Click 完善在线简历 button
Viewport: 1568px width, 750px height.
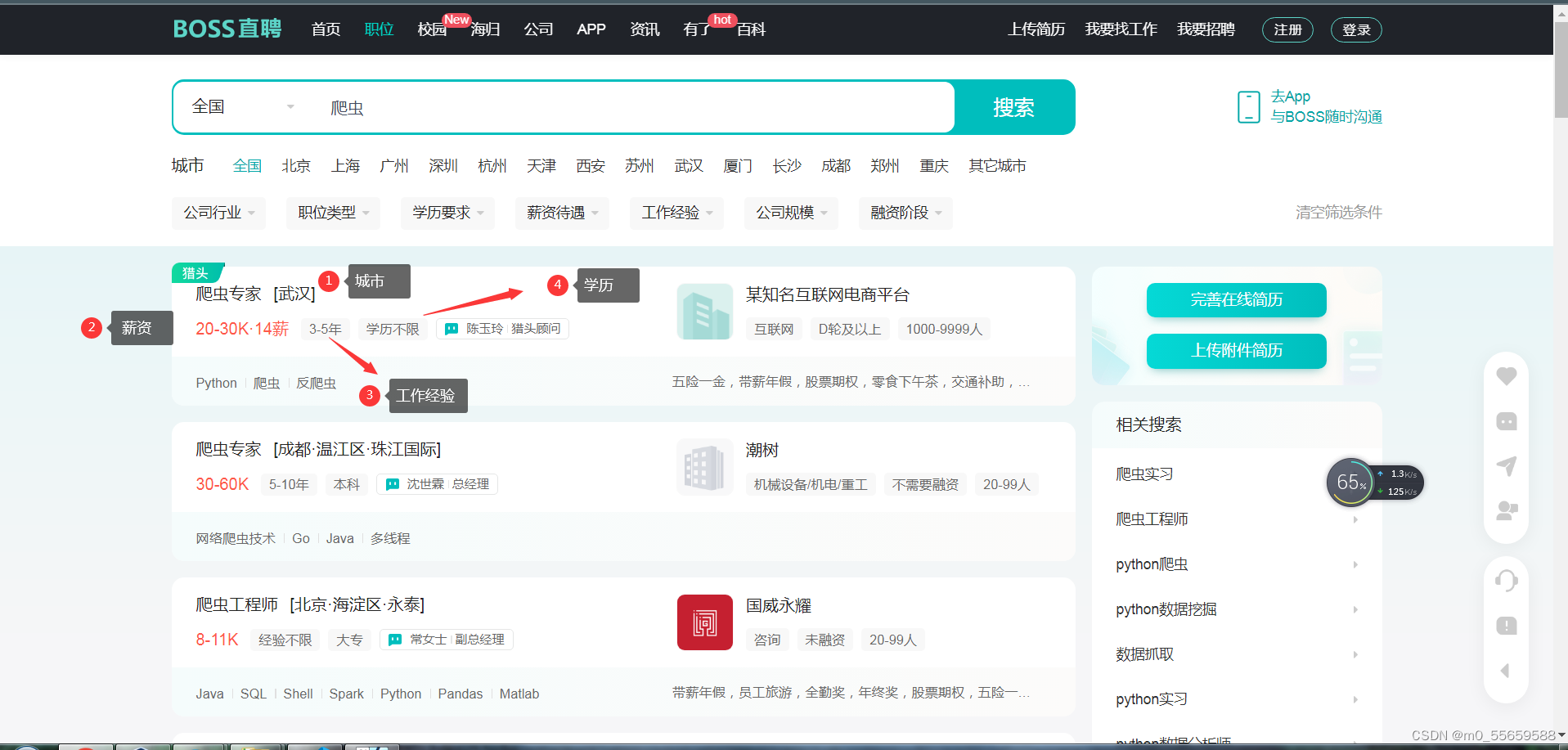tap(1236, 299)
